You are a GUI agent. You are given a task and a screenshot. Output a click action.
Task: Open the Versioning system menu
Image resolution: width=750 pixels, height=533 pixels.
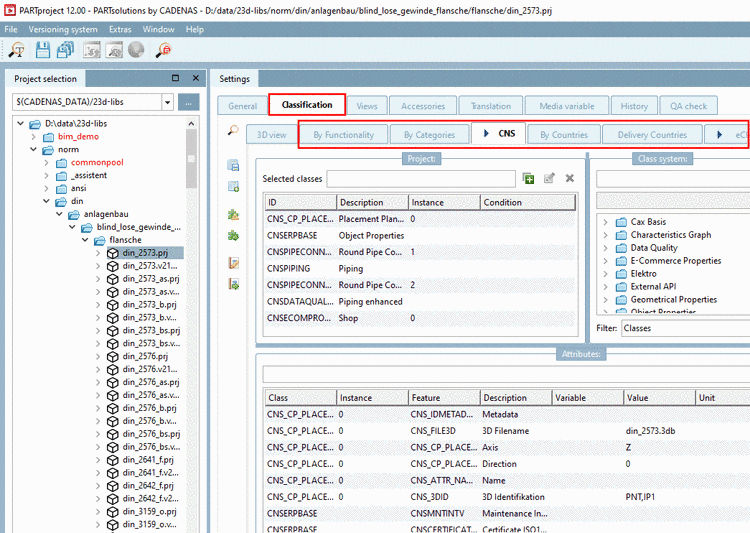(x=63, y=29)
